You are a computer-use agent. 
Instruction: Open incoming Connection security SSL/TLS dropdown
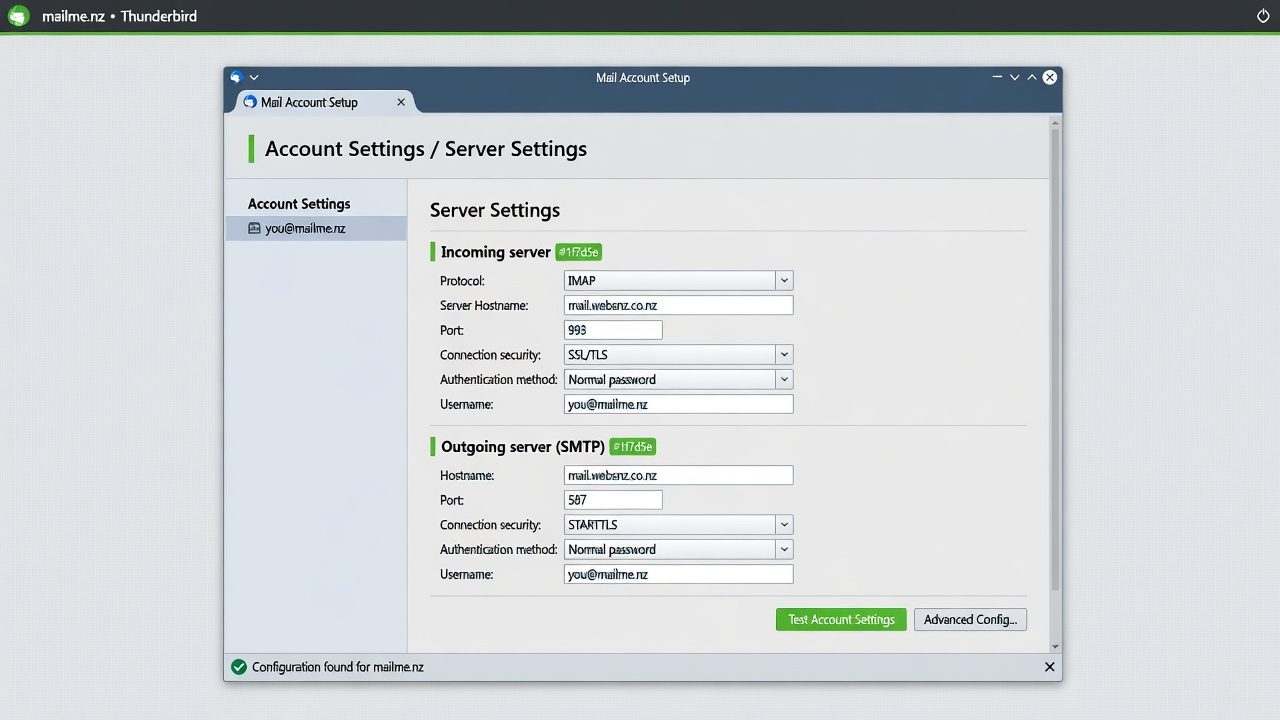(678, 355)
